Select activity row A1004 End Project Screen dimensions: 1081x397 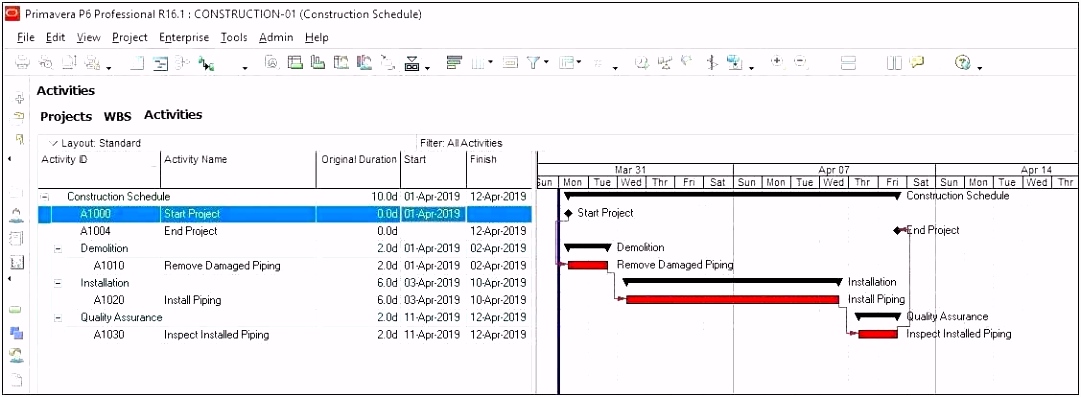click(x=285, y=231)
